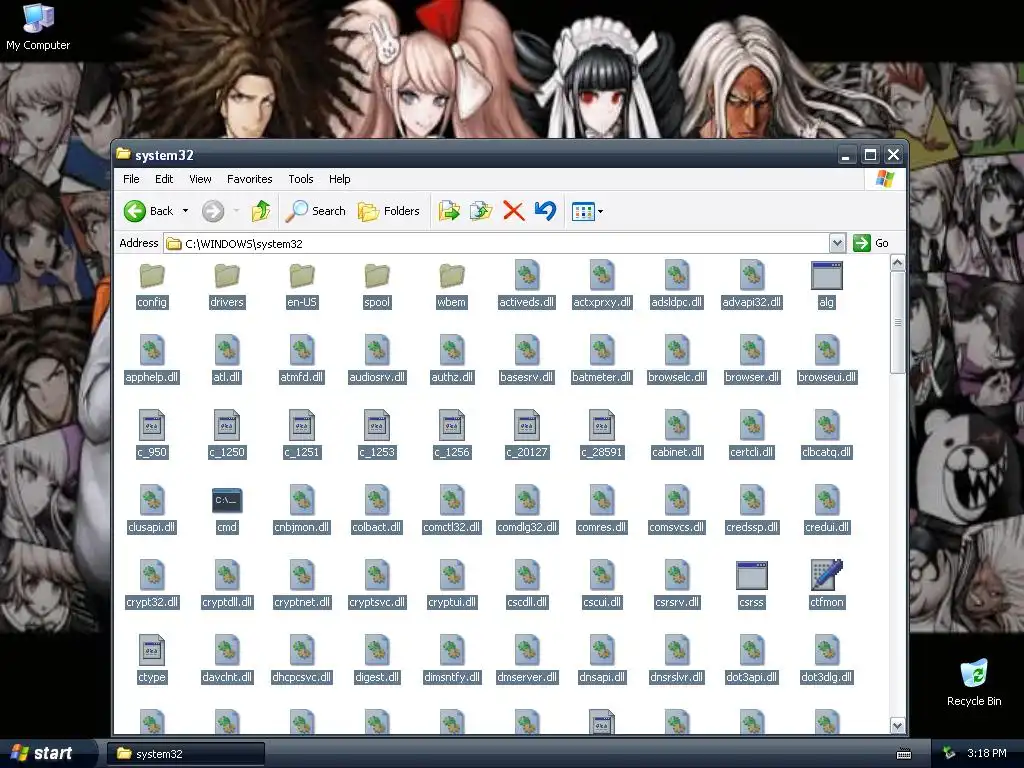The height and width of the screenshot is (768, 1024).
Task: Open the File menu
Action: pos(131,179)
